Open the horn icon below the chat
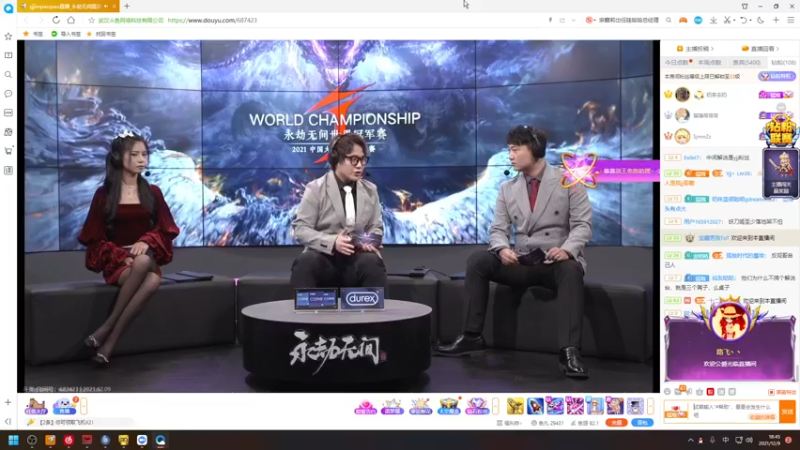This screenshot has width=800, height=450. [689, 391]
